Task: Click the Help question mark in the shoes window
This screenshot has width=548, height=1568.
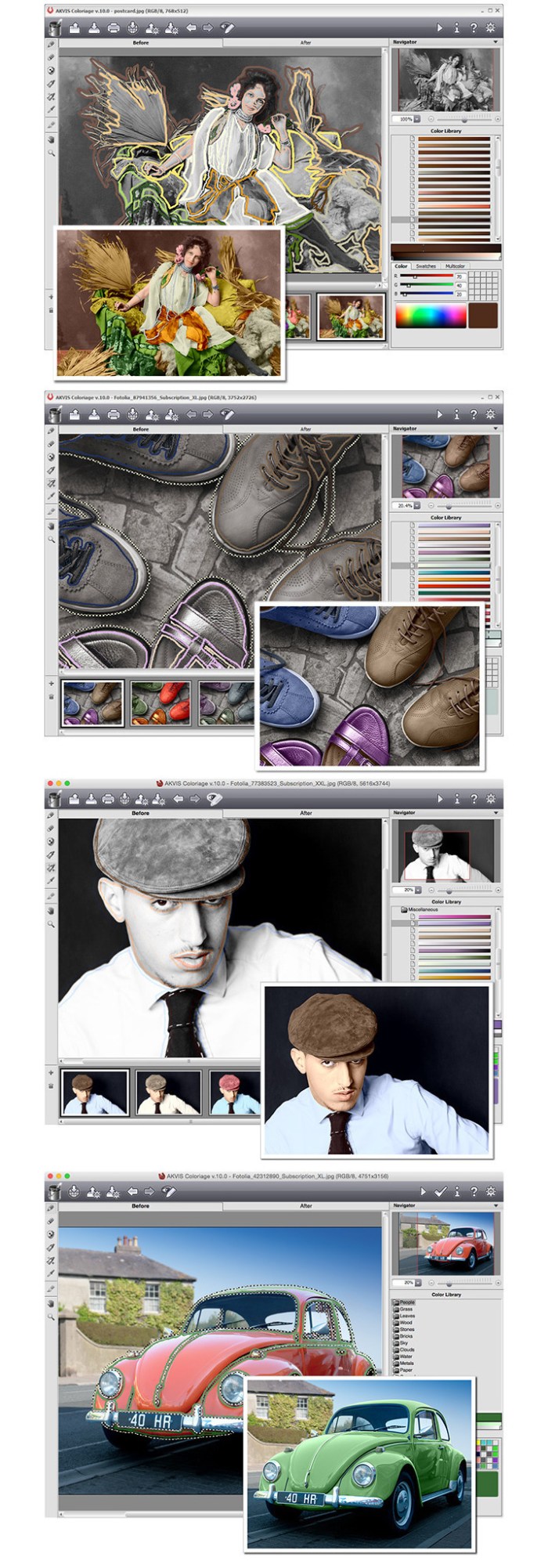Action: (474, 414)
